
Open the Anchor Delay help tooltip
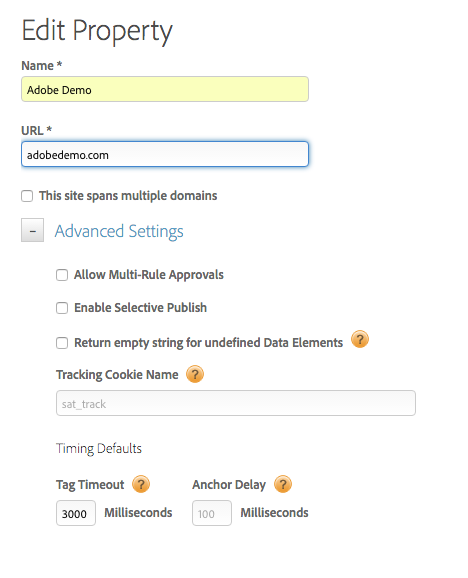283,484
